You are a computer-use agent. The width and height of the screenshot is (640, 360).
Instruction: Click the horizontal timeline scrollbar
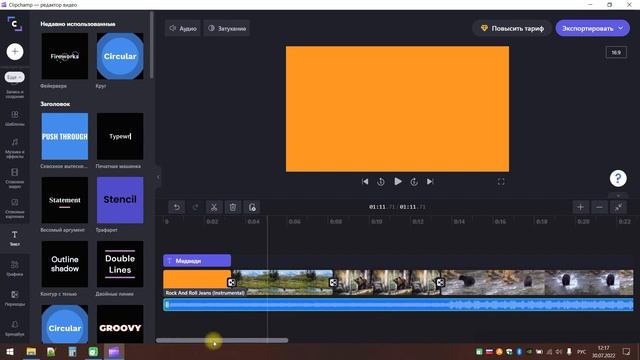click(x=222, y=340)
